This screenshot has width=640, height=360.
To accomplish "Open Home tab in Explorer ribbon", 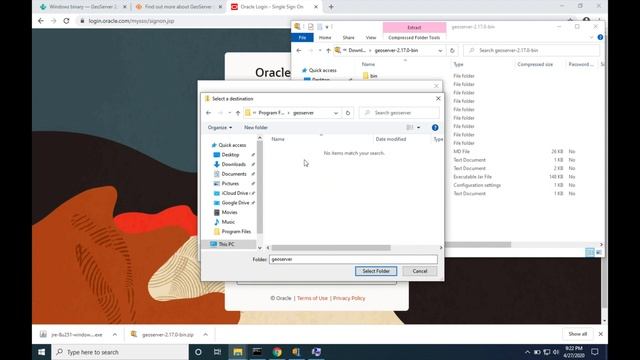I will [x=325, y=38].
